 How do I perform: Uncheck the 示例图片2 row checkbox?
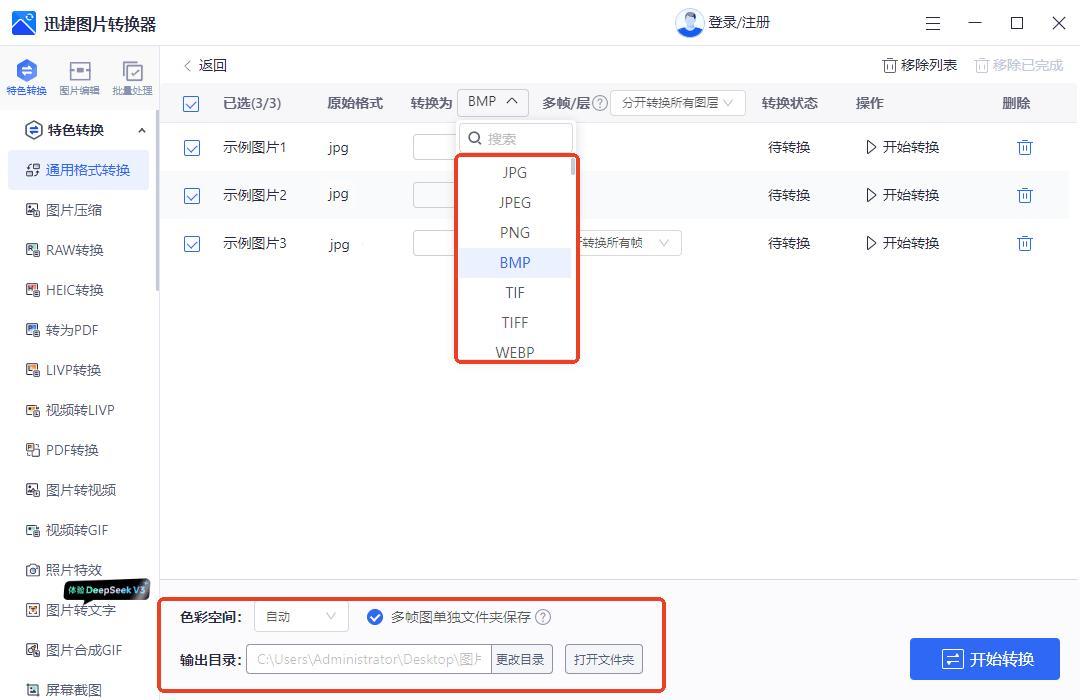point(192,196)
